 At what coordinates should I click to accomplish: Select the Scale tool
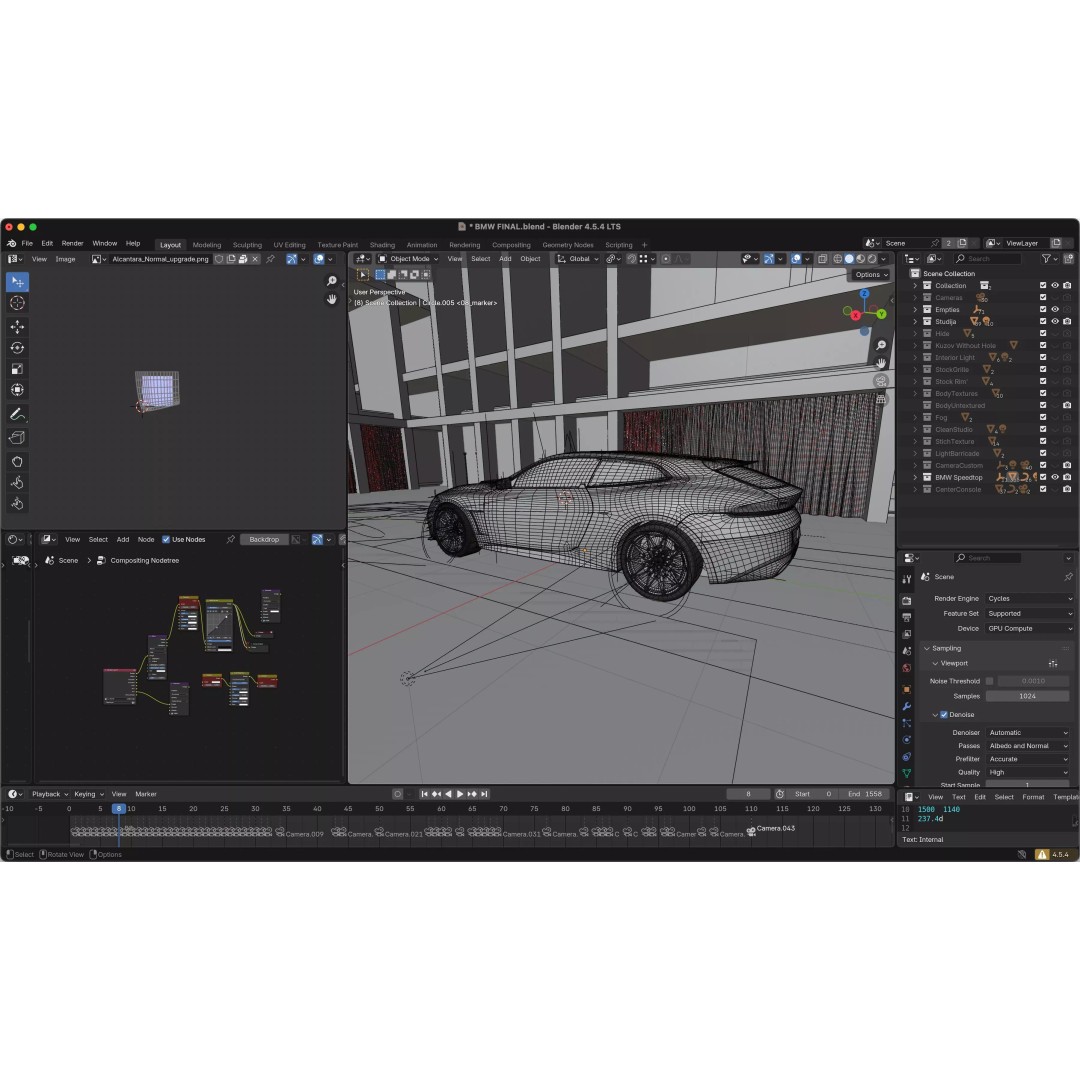pos(17,369)
